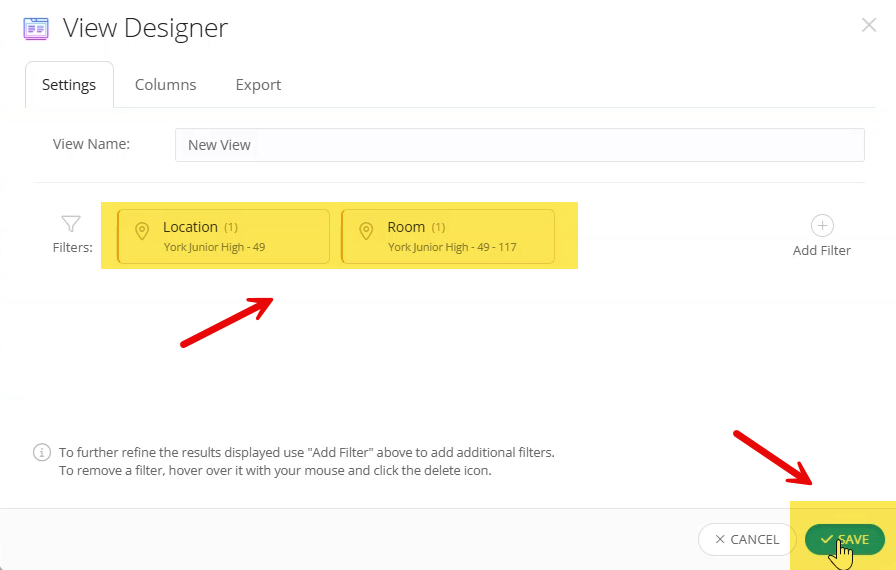Click the Room filter pin icon
Viewport: 896px width, 570px height.
[x=366, y=231]
